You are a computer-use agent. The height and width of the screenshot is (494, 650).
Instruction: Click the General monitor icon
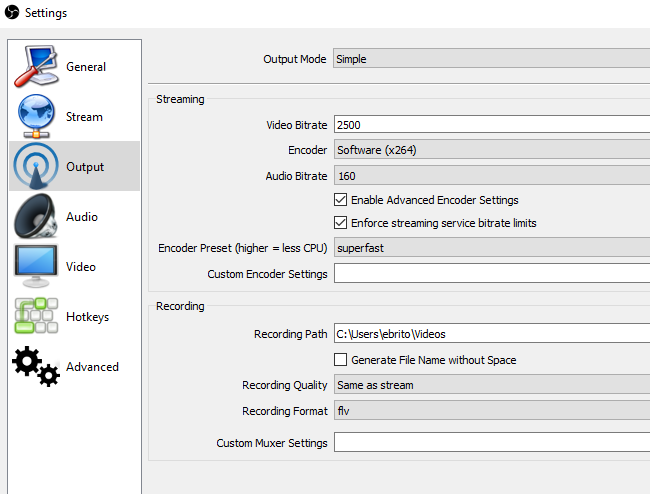coord(35,67)
